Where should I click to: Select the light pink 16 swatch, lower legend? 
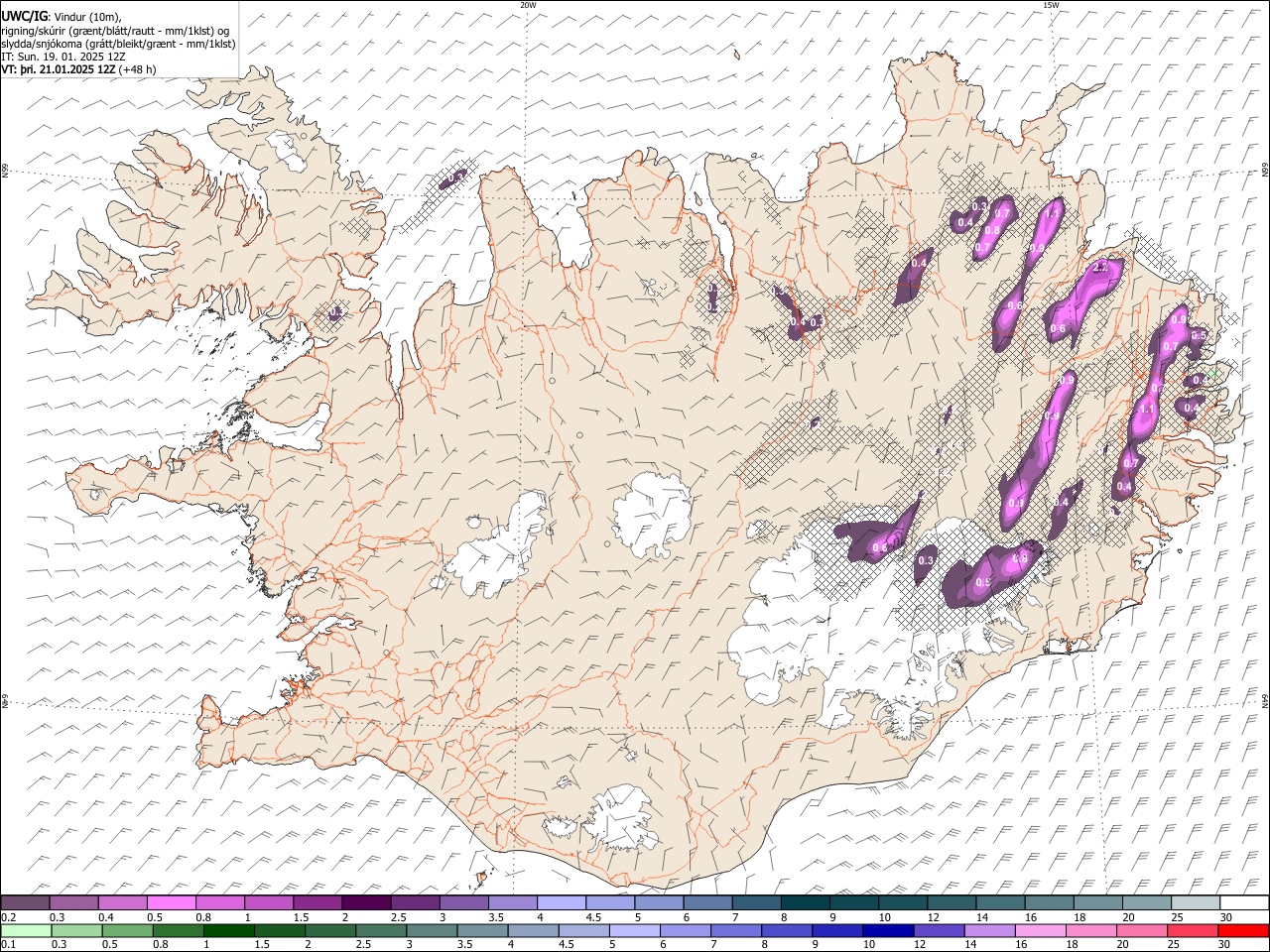pyautogui.click(x=1041, y=931)
